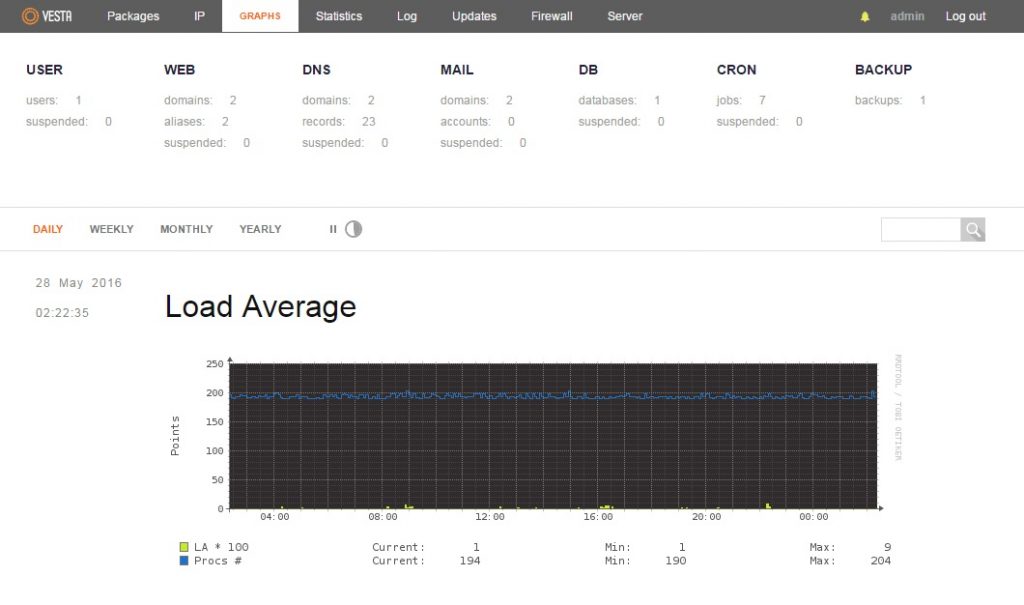Open the WEB section
Screen dimensions: 1024x605
click(x=180, y=70)
